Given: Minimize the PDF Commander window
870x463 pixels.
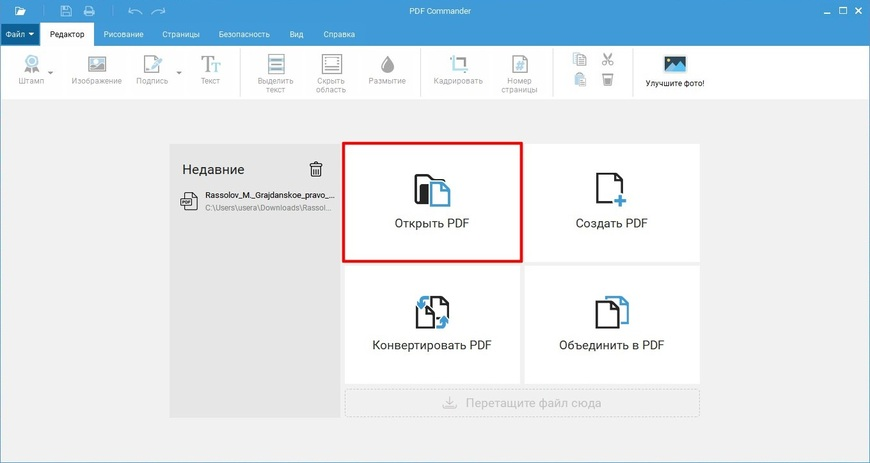Looking at the screenshot, I should 828,11.
